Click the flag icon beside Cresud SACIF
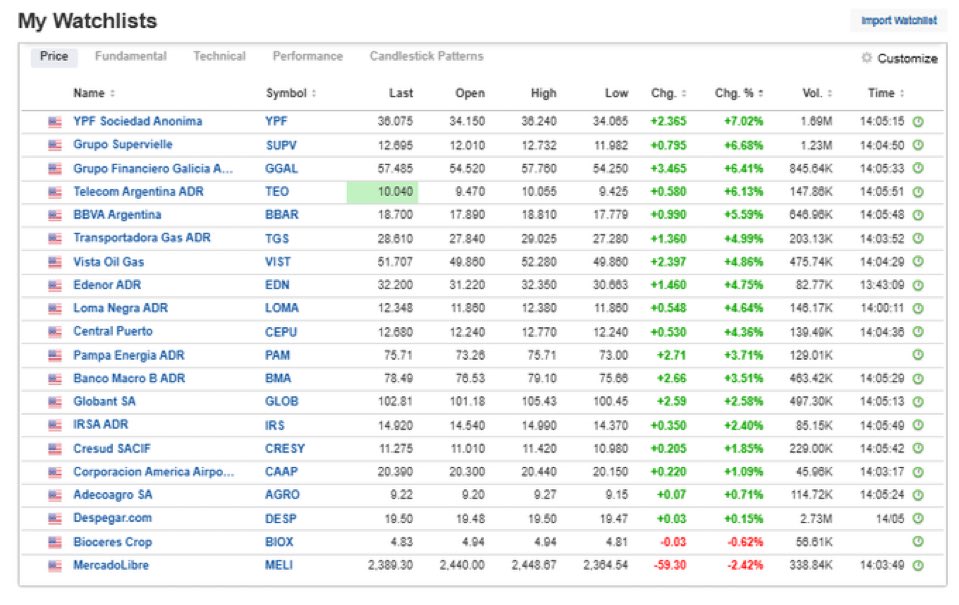Viewport: 959px width, 605px height. (x=55, y=448)
